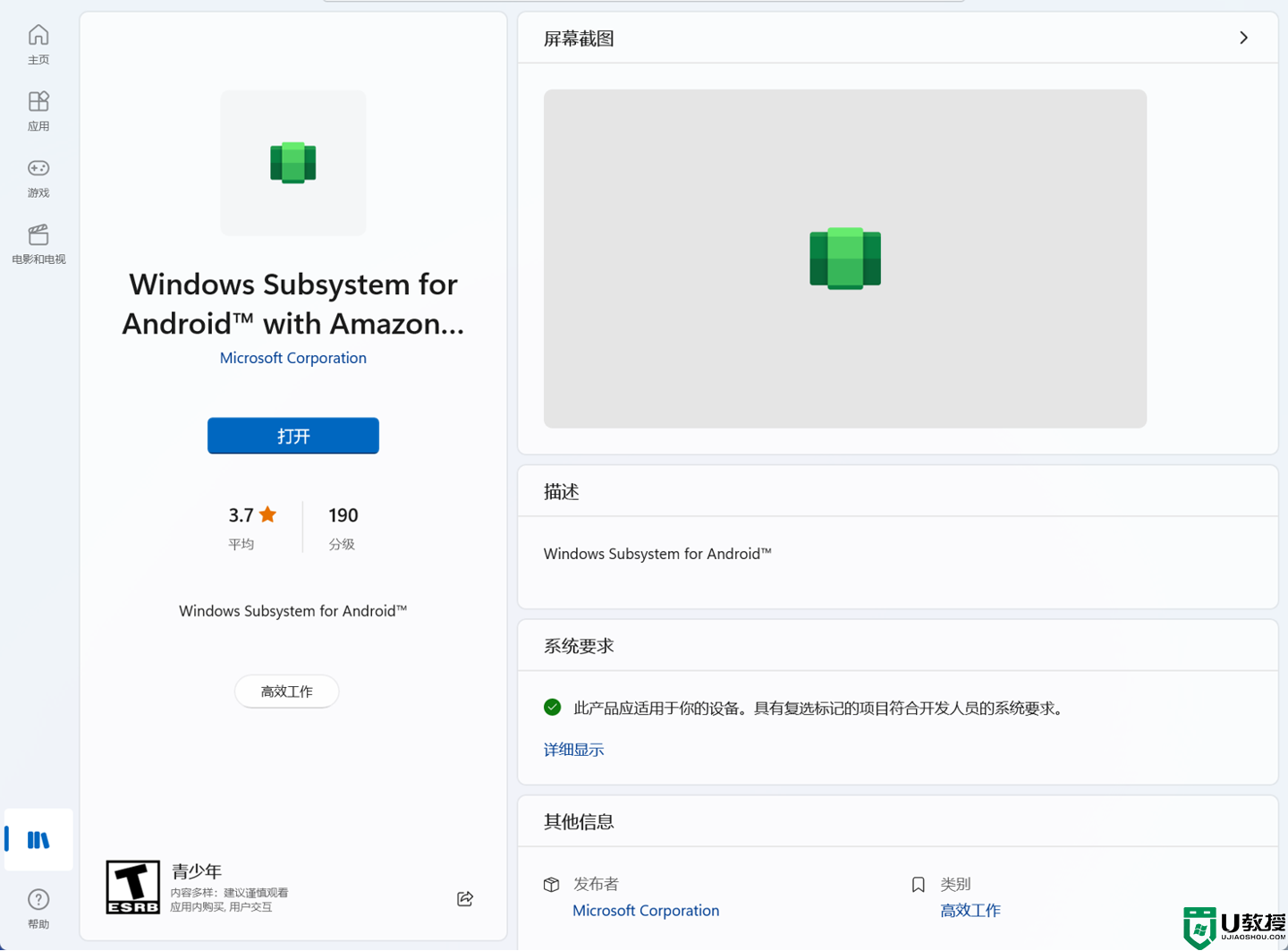Open the 应用 apps section
Screen dimensions: 1288x951
pyautogui.click(x=38, y=111)
